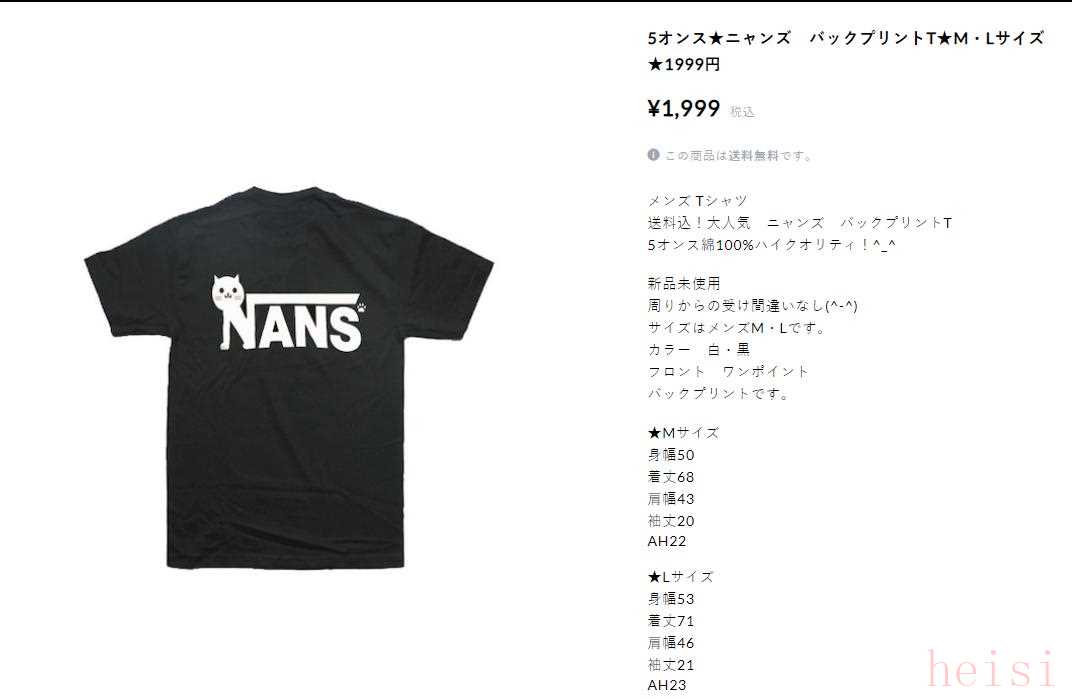The image size is (1072, 699).
Task: Click the paw print icon on the shirt
Action: coord(362,305)
